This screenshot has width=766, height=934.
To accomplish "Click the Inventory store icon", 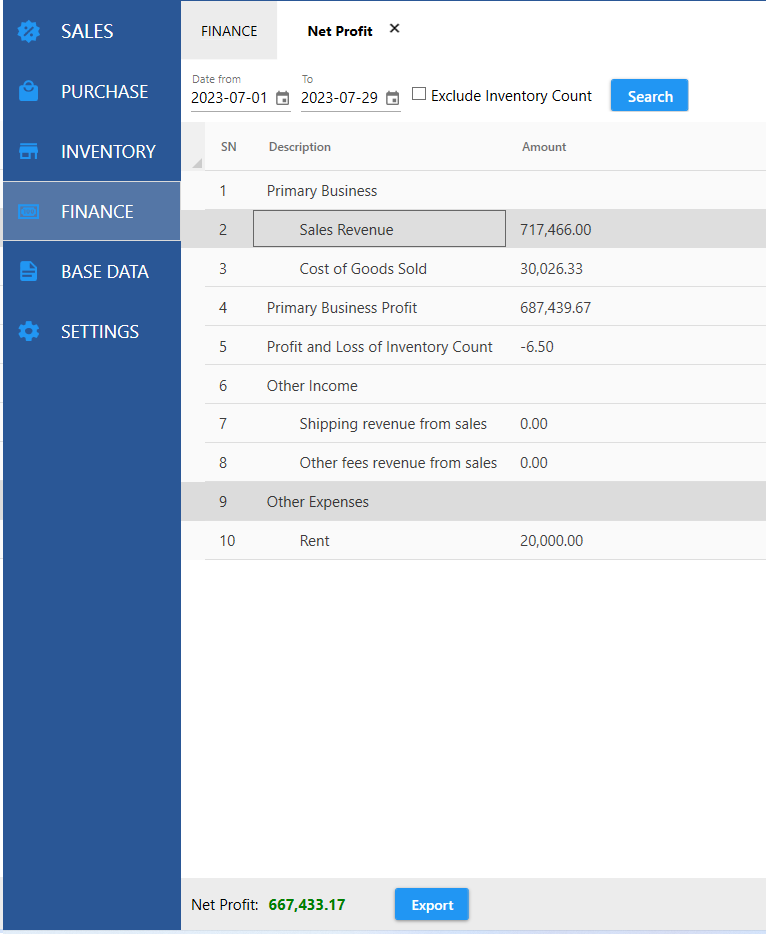I will coord(29,151).
